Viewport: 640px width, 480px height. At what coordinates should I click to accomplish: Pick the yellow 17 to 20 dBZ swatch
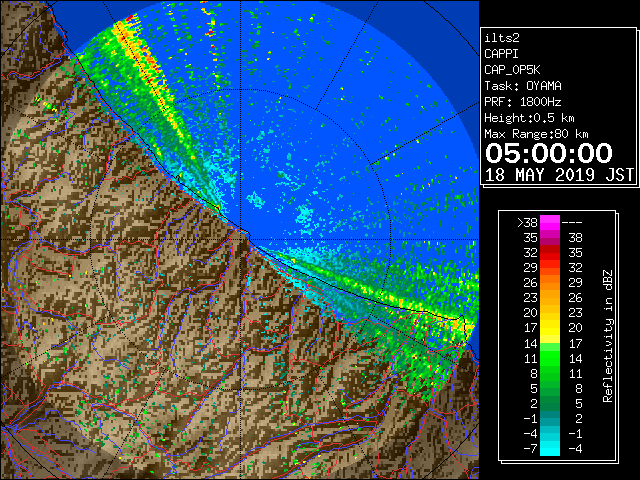point(550,328)
